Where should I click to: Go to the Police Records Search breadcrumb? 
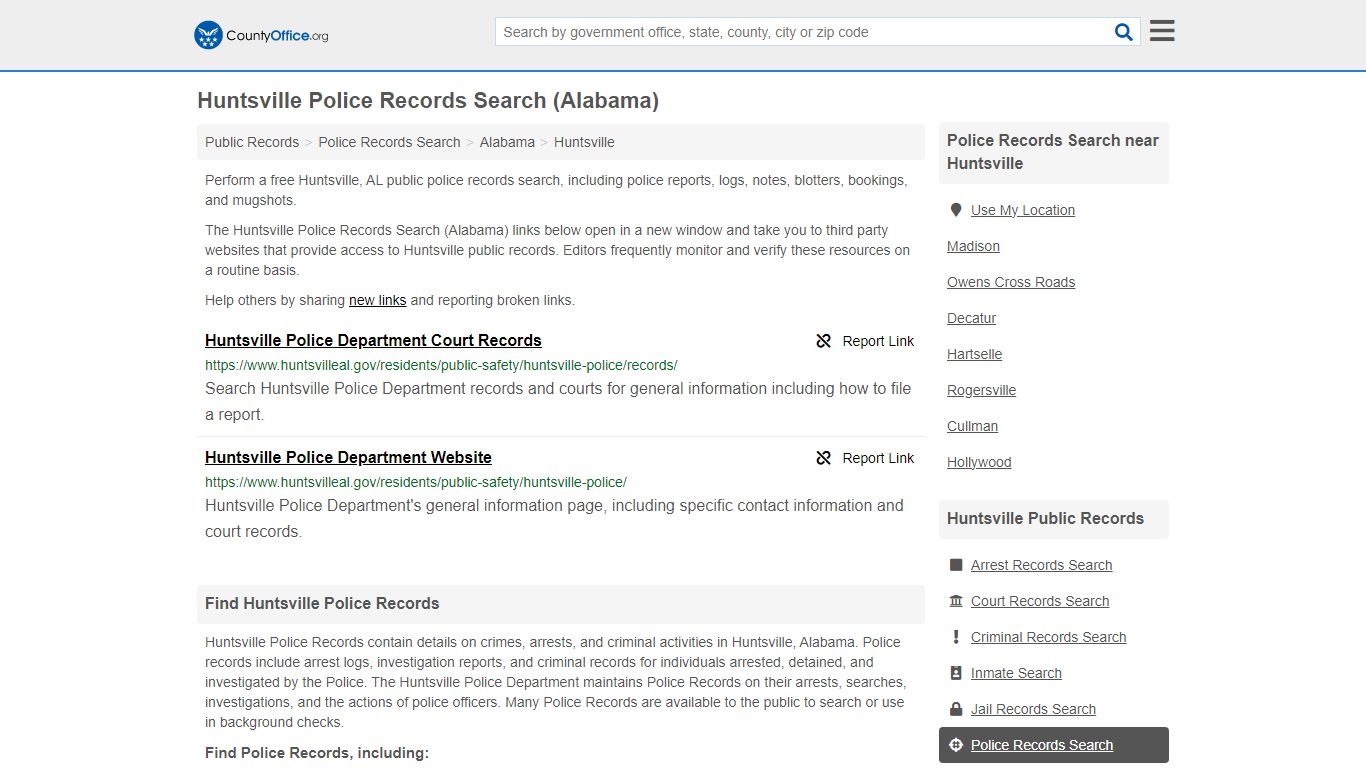click(389, 142)
